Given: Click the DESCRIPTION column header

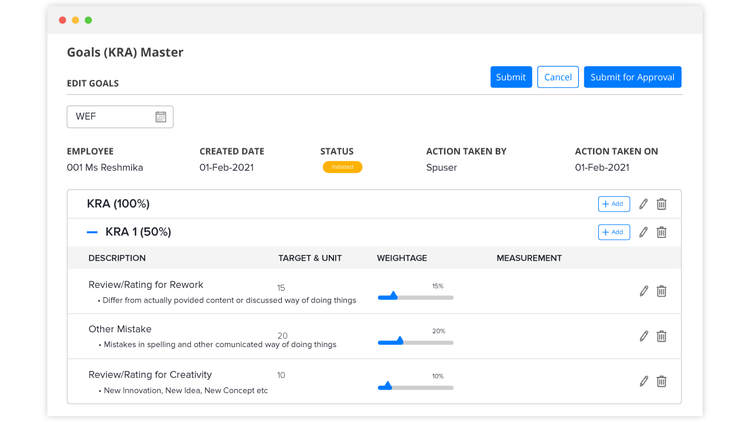Looking at the screenshot, I should (x=117, y=258).
